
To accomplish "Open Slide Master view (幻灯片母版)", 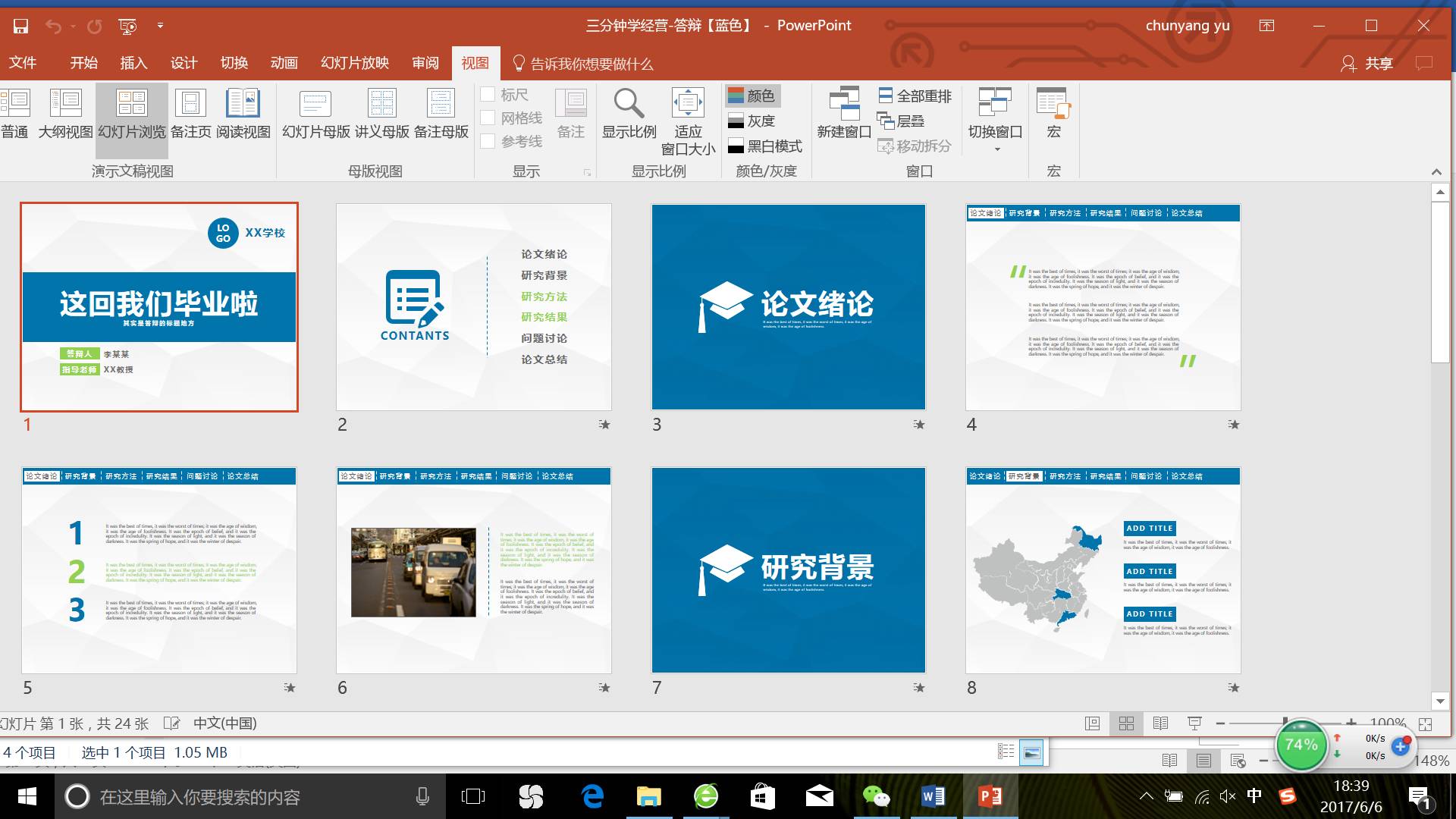I will [315, 112].
